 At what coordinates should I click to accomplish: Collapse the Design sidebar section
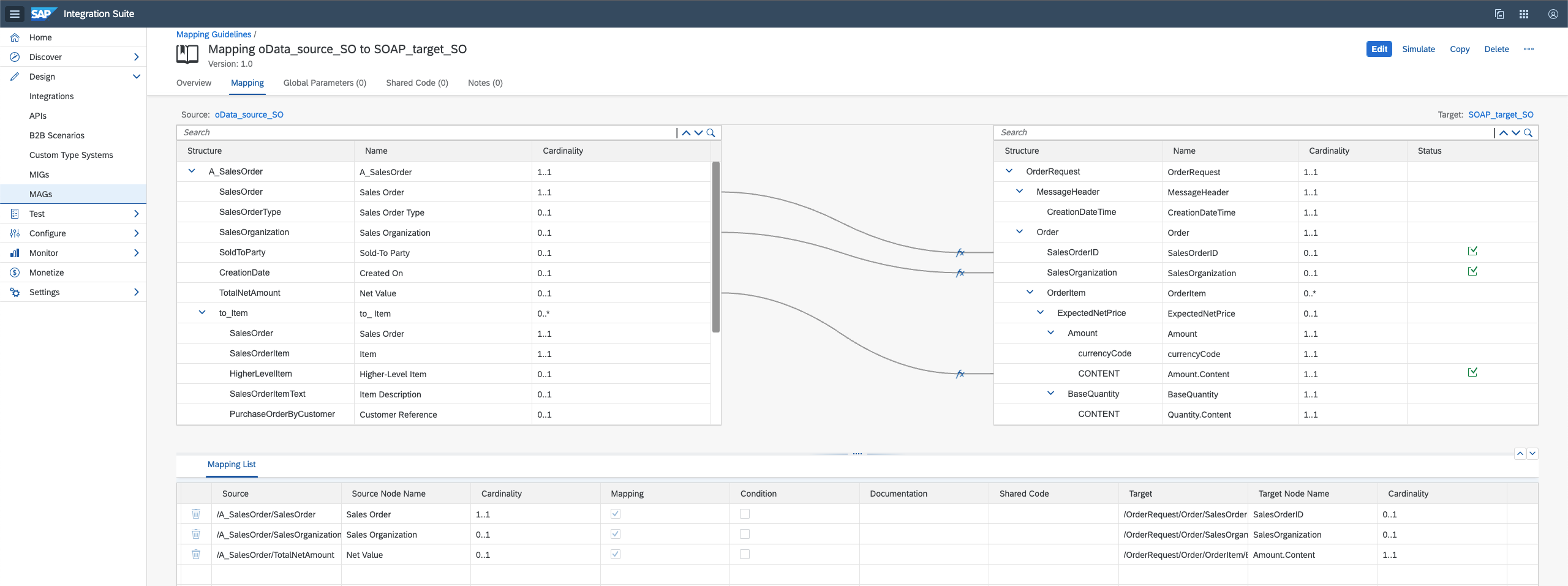click(x=136, y=77)
